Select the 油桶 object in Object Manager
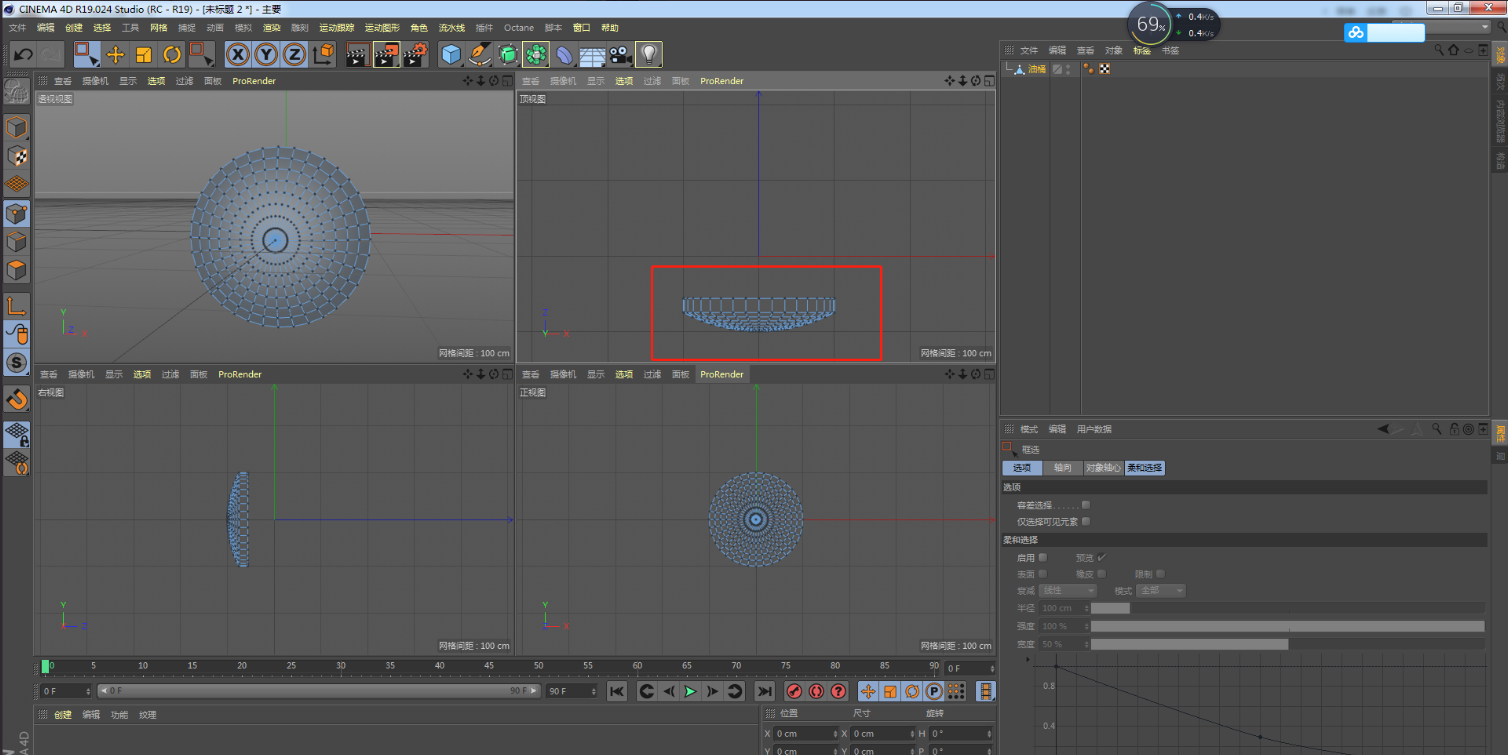The width and height of the screenshot is (1508, 755). (x=1036, y=69)
